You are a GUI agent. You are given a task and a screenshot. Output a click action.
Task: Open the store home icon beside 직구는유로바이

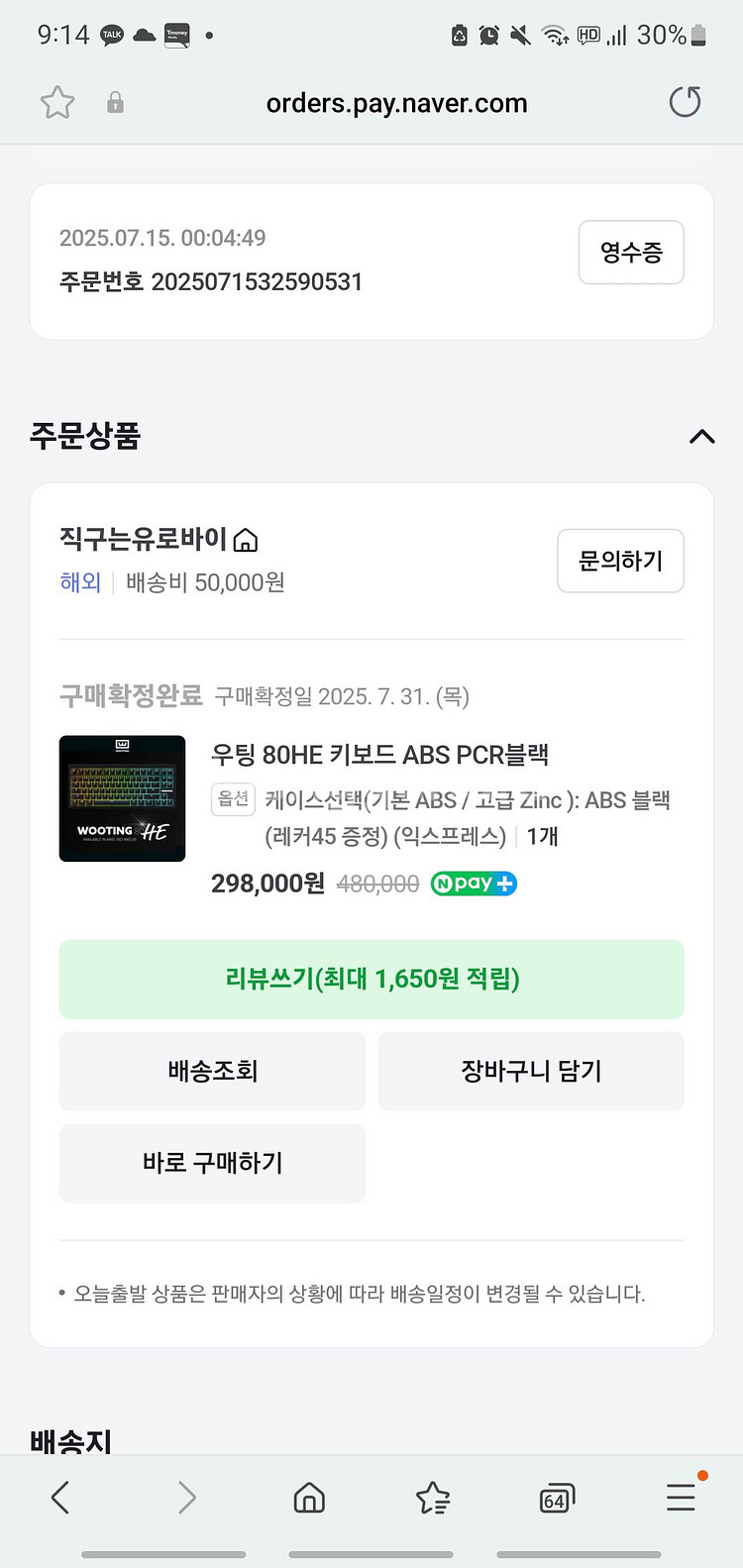tap(246, 540)
